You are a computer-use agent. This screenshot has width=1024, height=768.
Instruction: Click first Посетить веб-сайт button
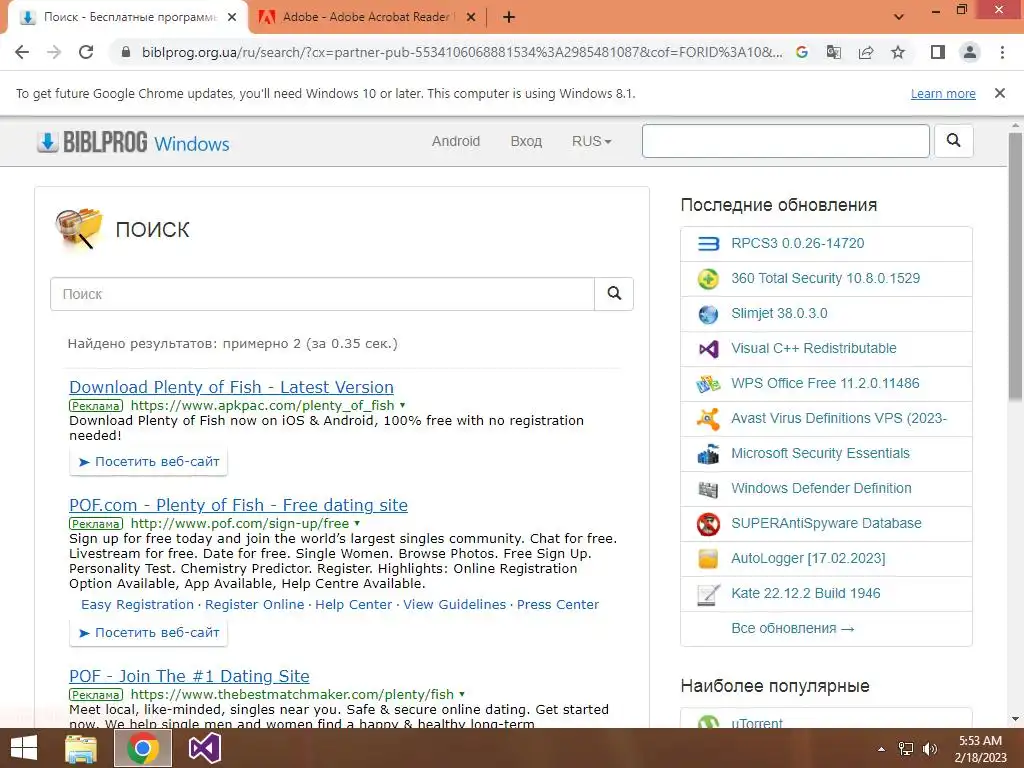tap(149, 462)
